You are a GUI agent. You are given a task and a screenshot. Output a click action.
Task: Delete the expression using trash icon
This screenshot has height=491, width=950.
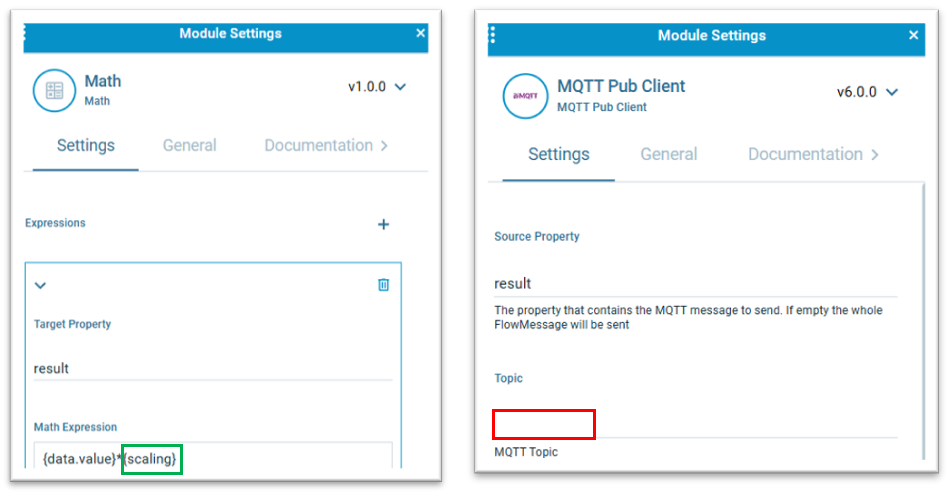pos(384,284)
